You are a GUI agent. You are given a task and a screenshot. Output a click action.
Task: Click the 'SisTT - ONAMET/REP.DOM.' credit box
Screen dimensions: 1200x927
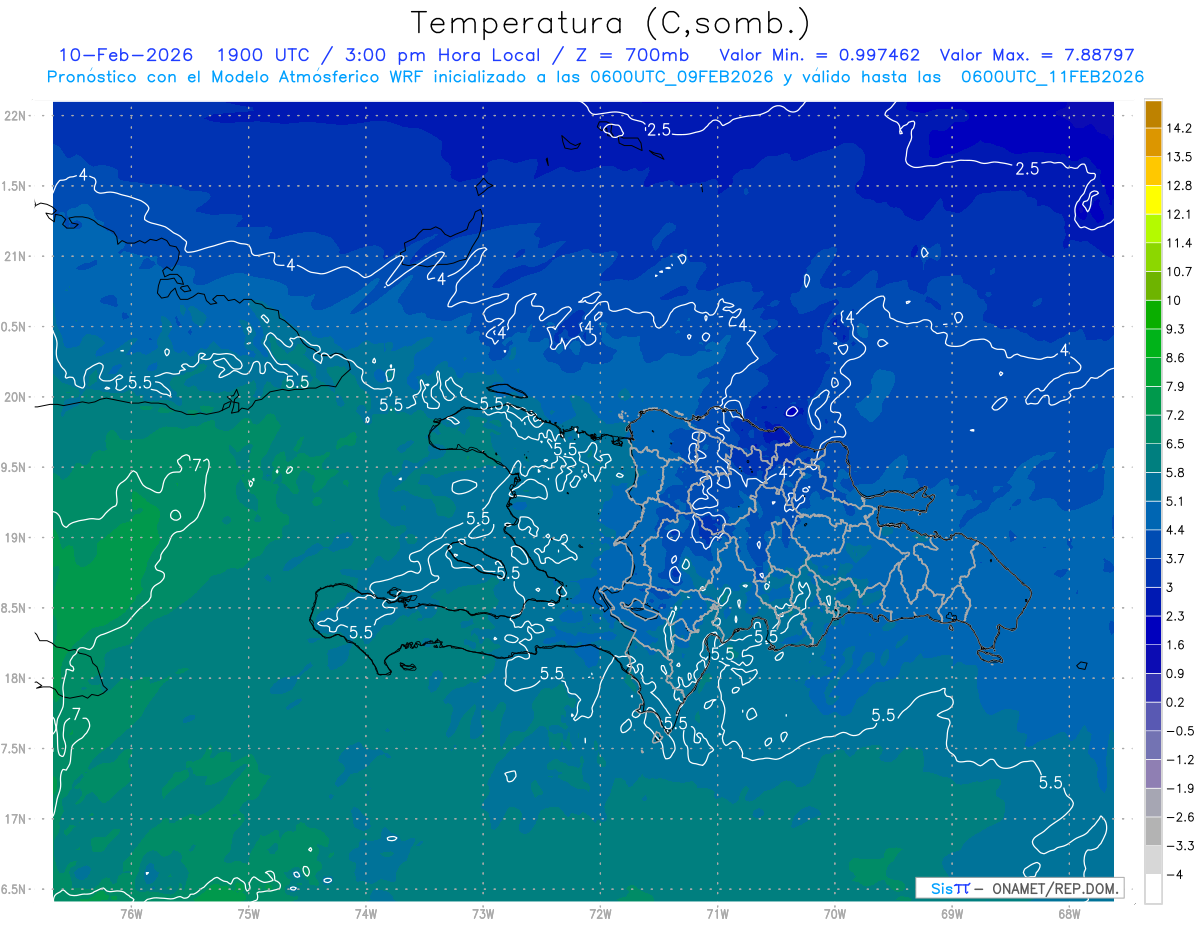[x=1020, y=888]
